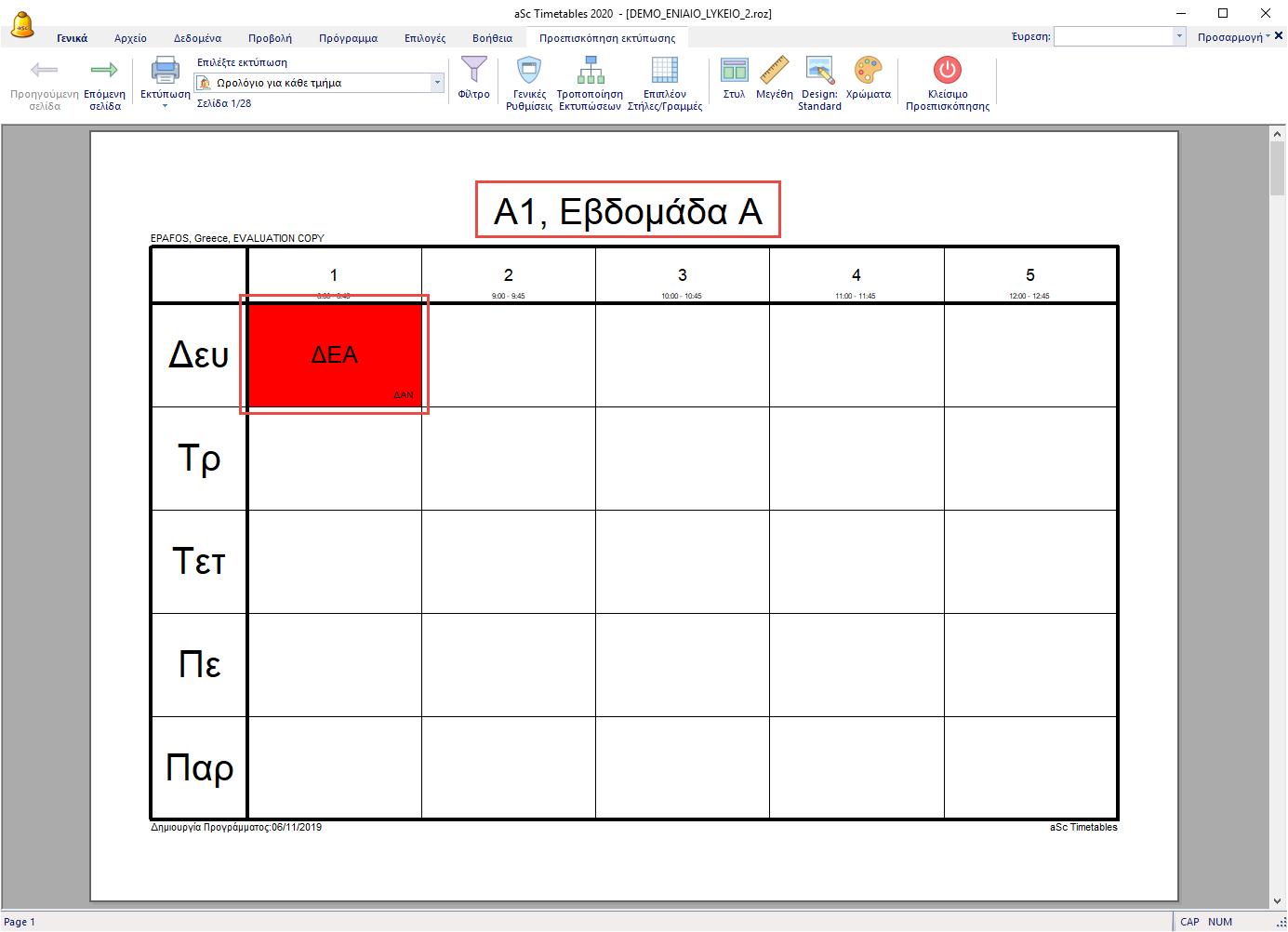Expand the printout selection dropdown
This screenshot has width=1288, height=932.
(437, 83)
